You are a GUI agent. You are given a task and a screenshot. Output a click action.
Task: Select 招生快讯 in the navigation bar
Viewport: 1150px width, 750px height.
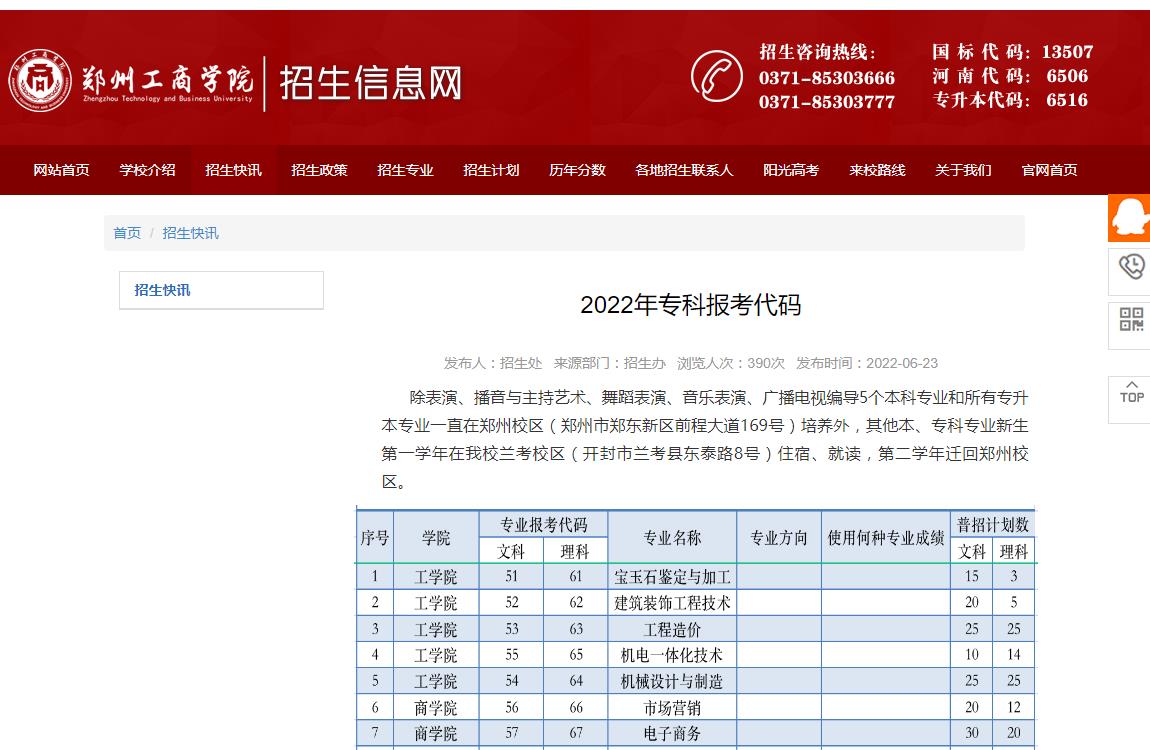pos(233,170)
